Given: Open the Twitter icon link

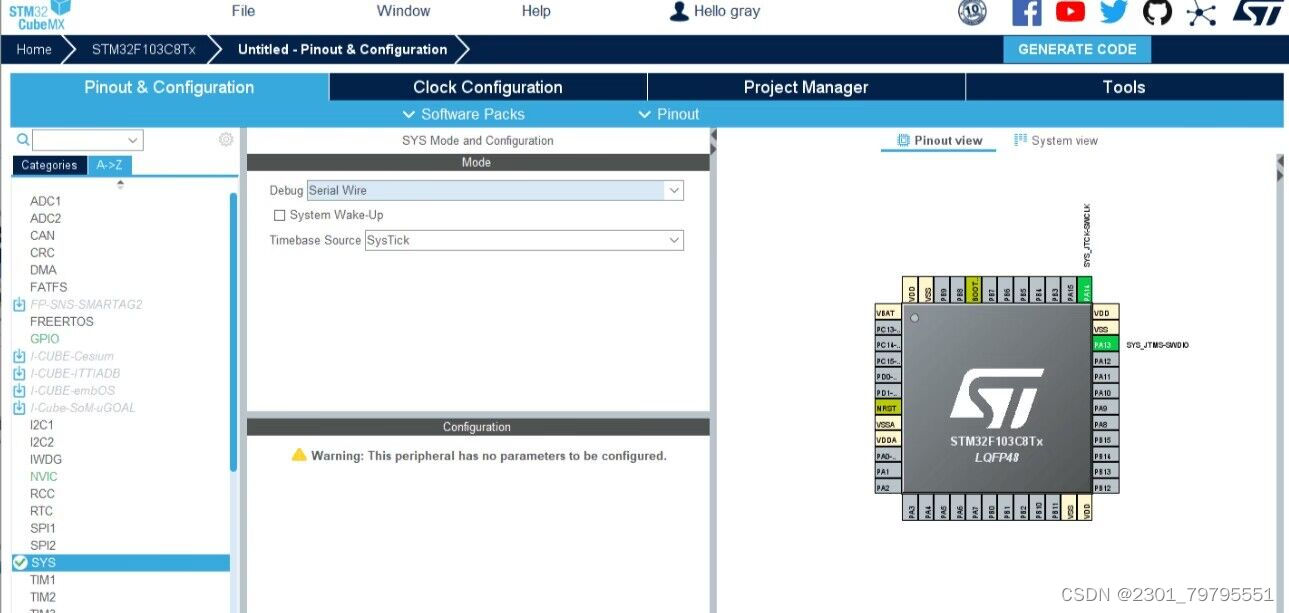Looking at the screenshot, I should click(x=1114, y=12).
